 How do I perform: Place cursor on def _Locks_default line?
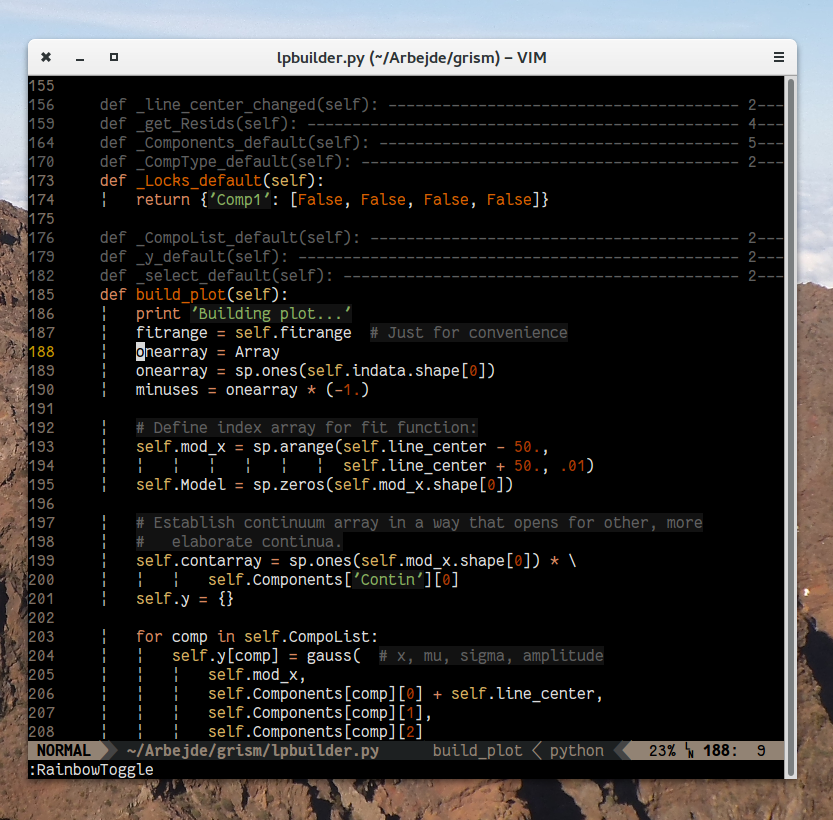tap(211, 181)
